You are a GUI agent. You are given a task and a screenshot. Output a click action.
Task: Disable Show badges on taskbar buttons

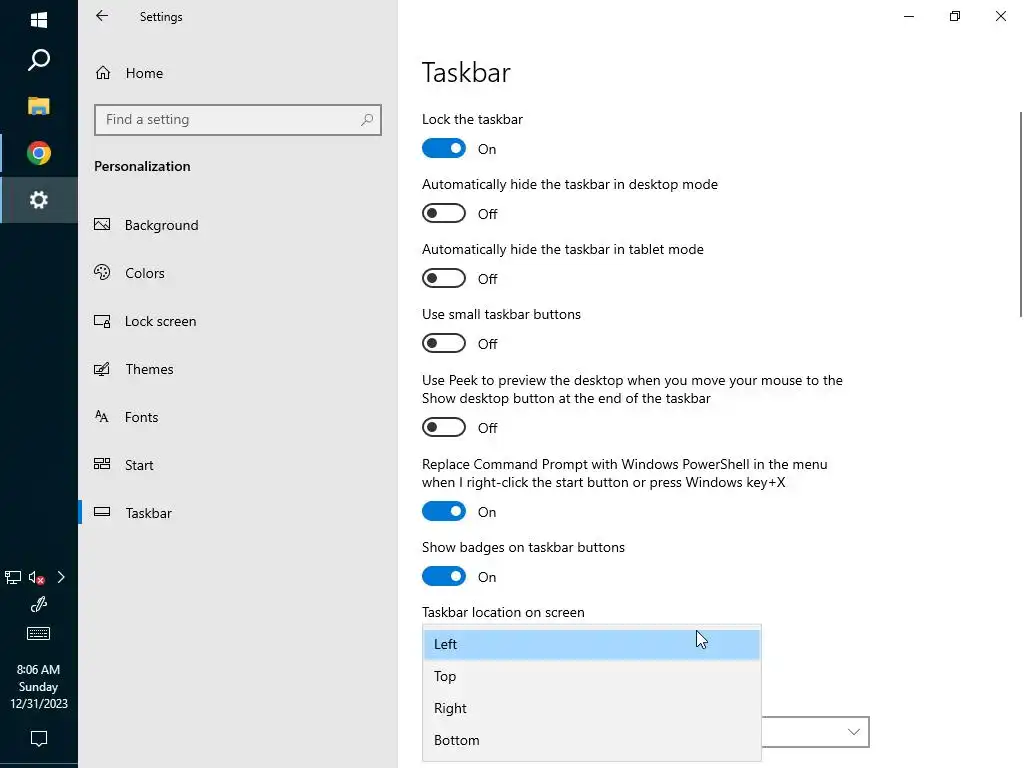(x=444, y=577)
